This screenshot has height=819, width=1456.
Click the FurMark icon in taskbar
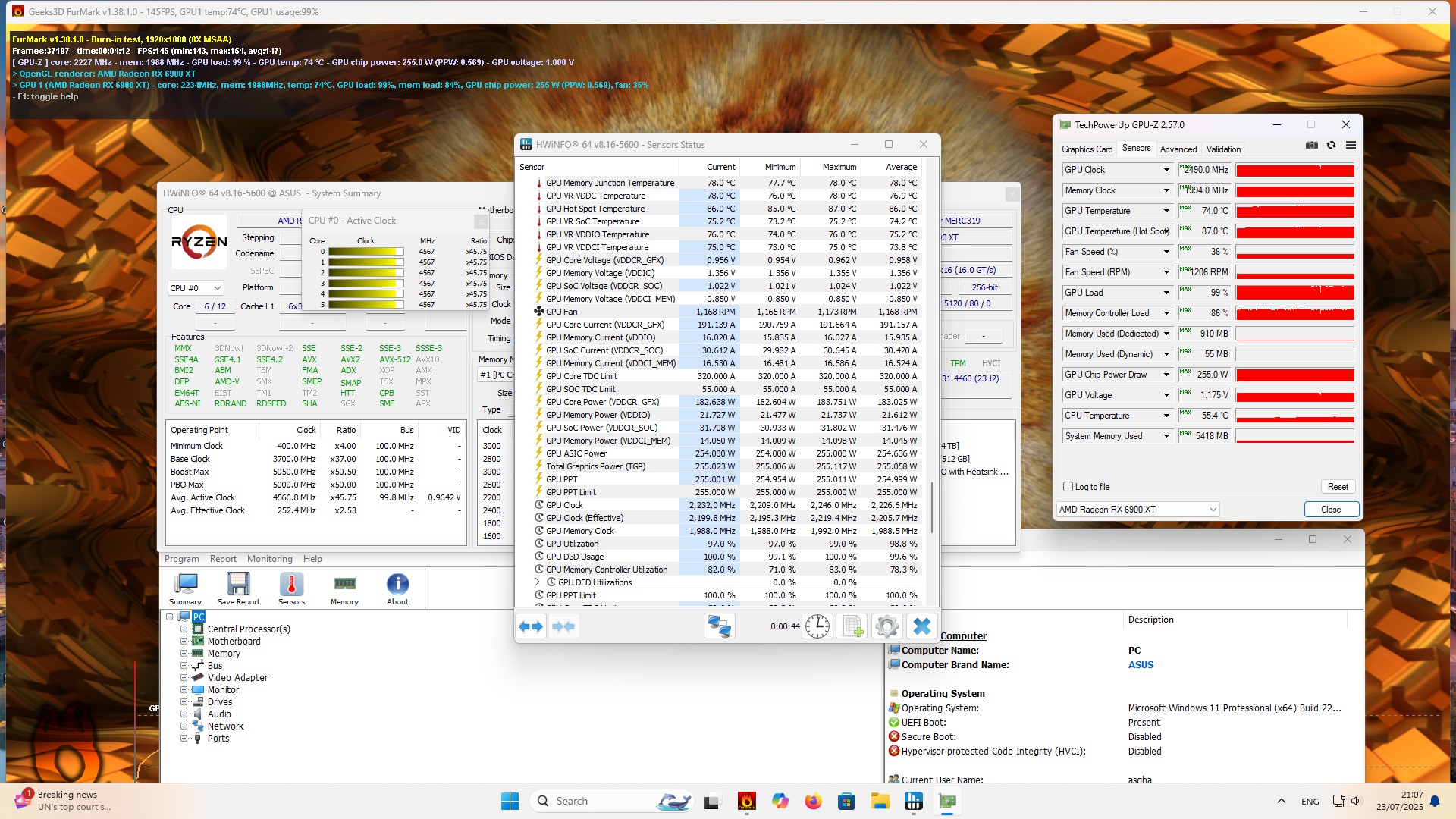tap(747, 801)
